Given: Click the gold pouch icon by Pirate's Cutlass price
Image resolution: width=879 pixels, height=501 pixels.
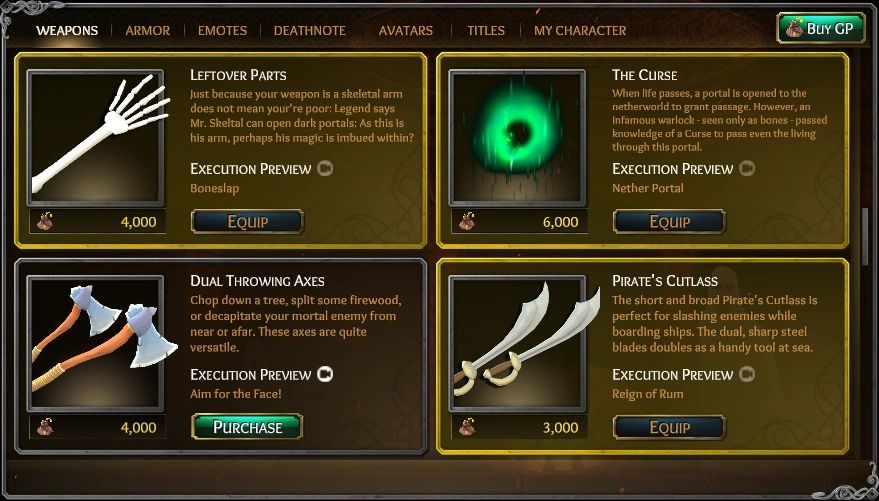Looking at the screenshot, I should (467, 428).
